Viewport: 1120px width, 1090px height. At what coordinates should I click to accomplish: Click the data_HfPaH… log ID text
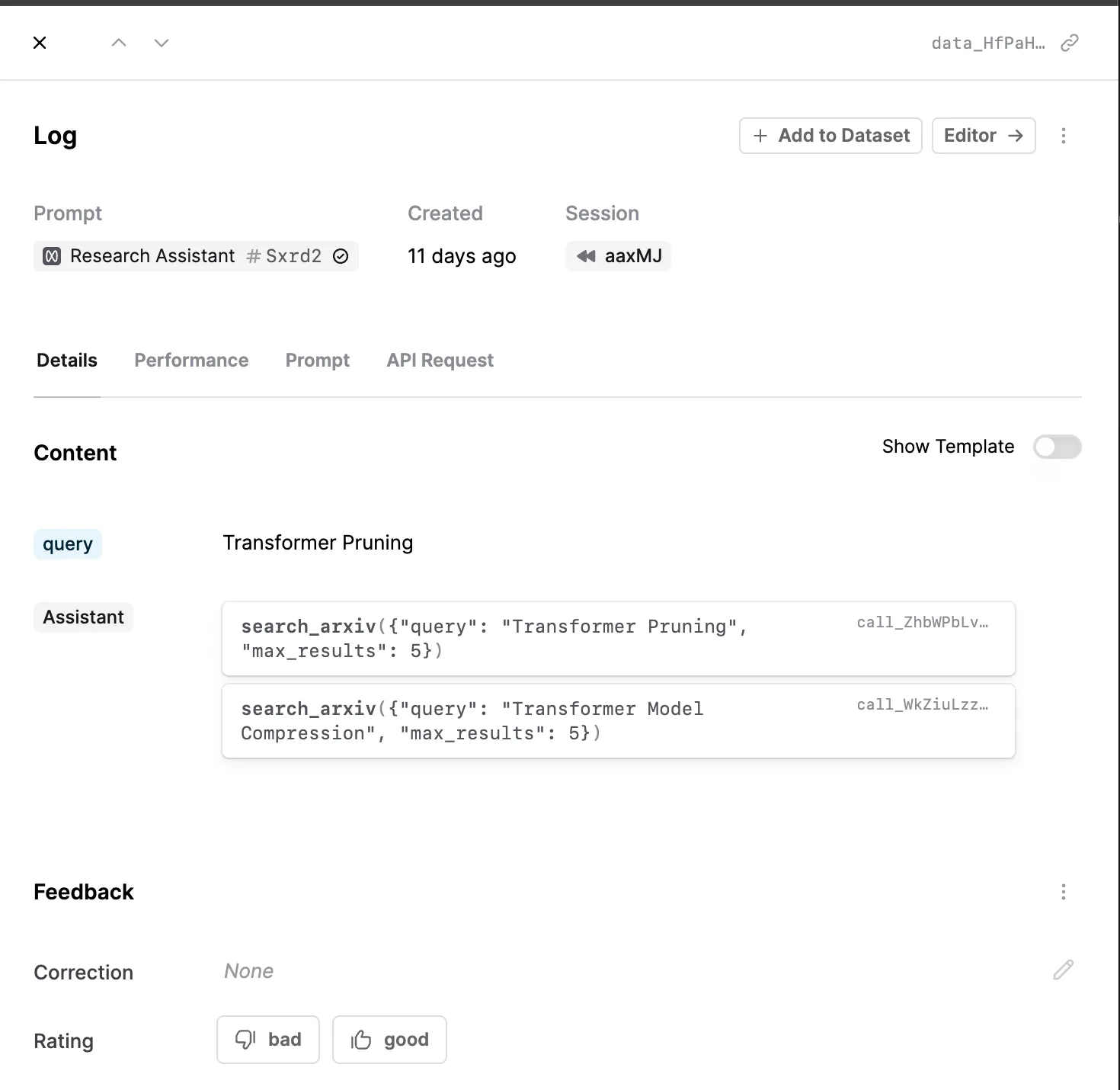click(x=988, y=43)
